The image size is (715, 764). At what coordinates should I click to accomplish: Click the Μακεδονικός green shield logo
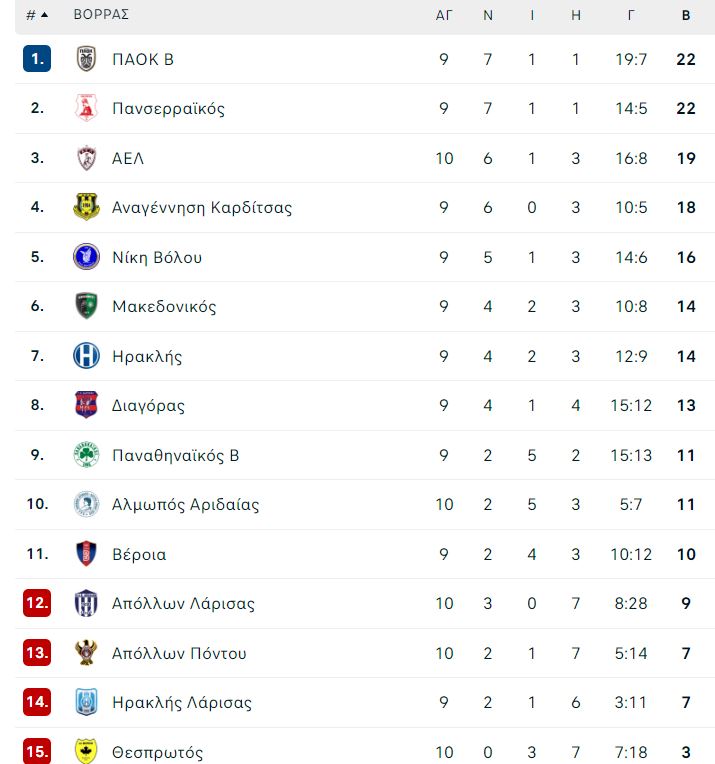pyautogui.click(x=86, y=306)
